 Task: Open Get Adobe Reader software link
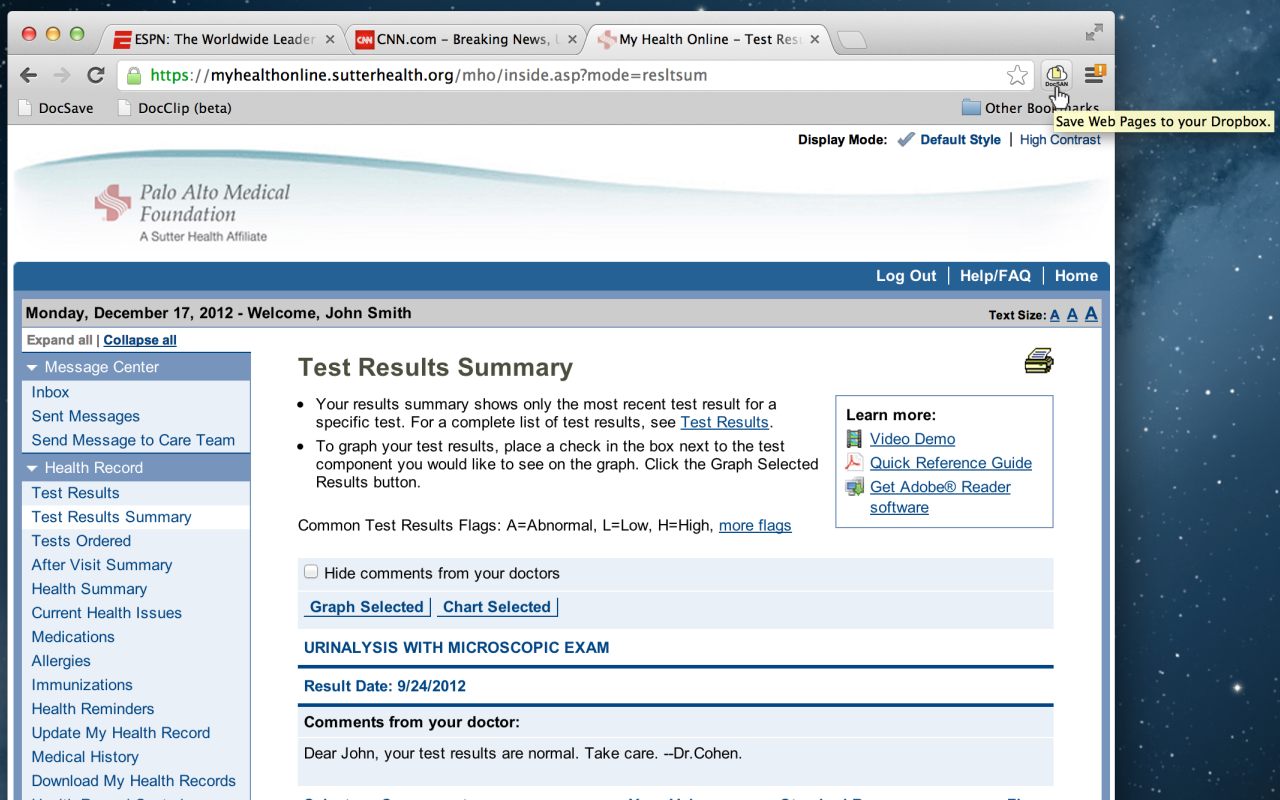(x=940, y=497)
